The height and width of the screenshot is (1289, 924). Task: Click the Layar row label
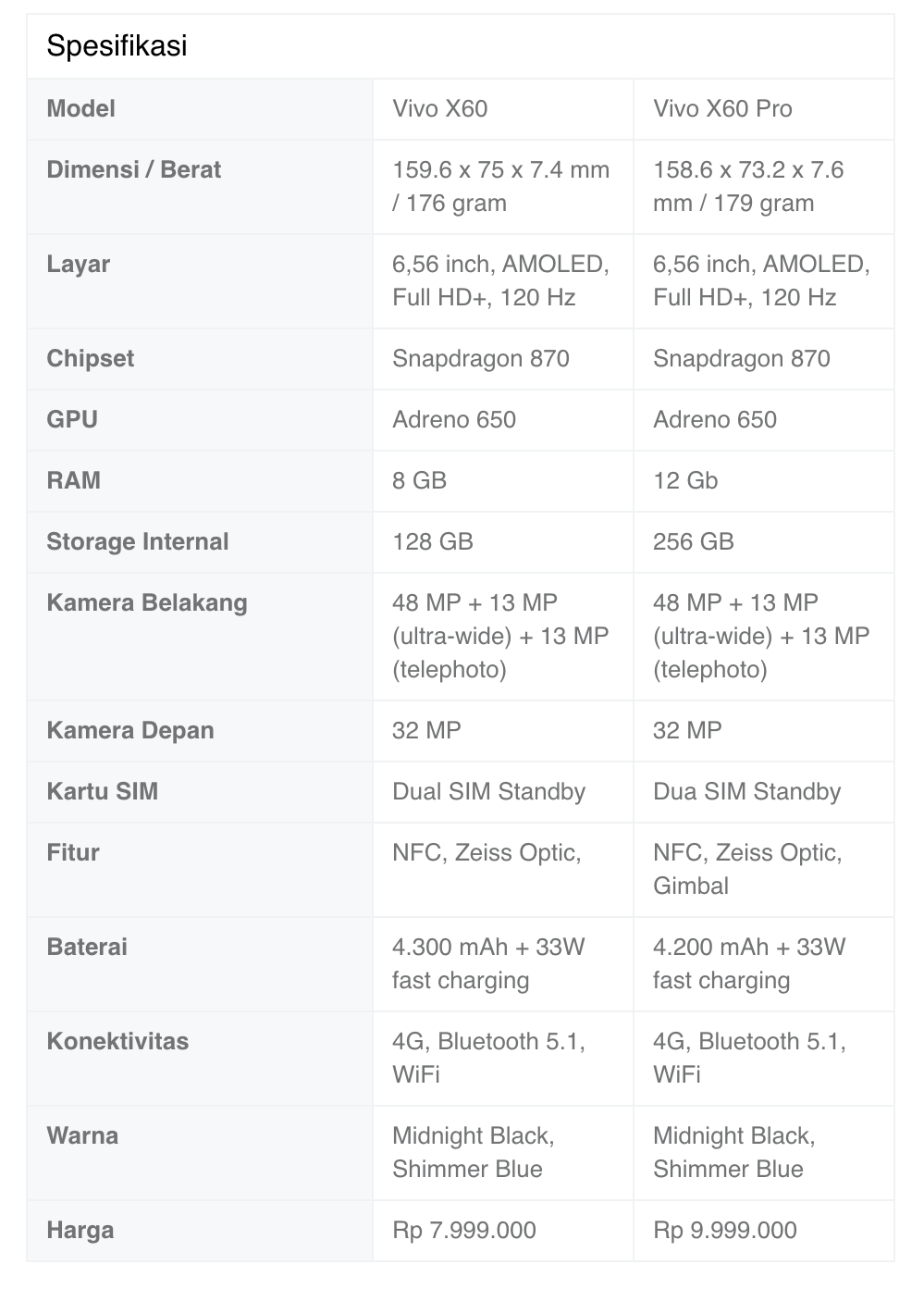79,264
